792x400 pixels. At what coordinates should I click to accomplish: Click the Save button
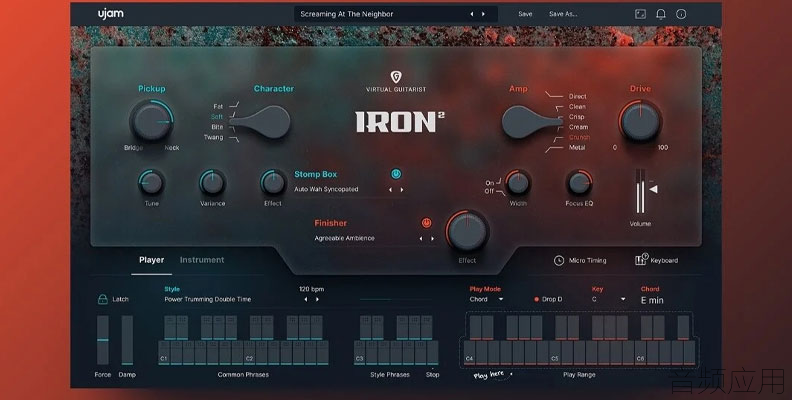click(x=525, y=14)
